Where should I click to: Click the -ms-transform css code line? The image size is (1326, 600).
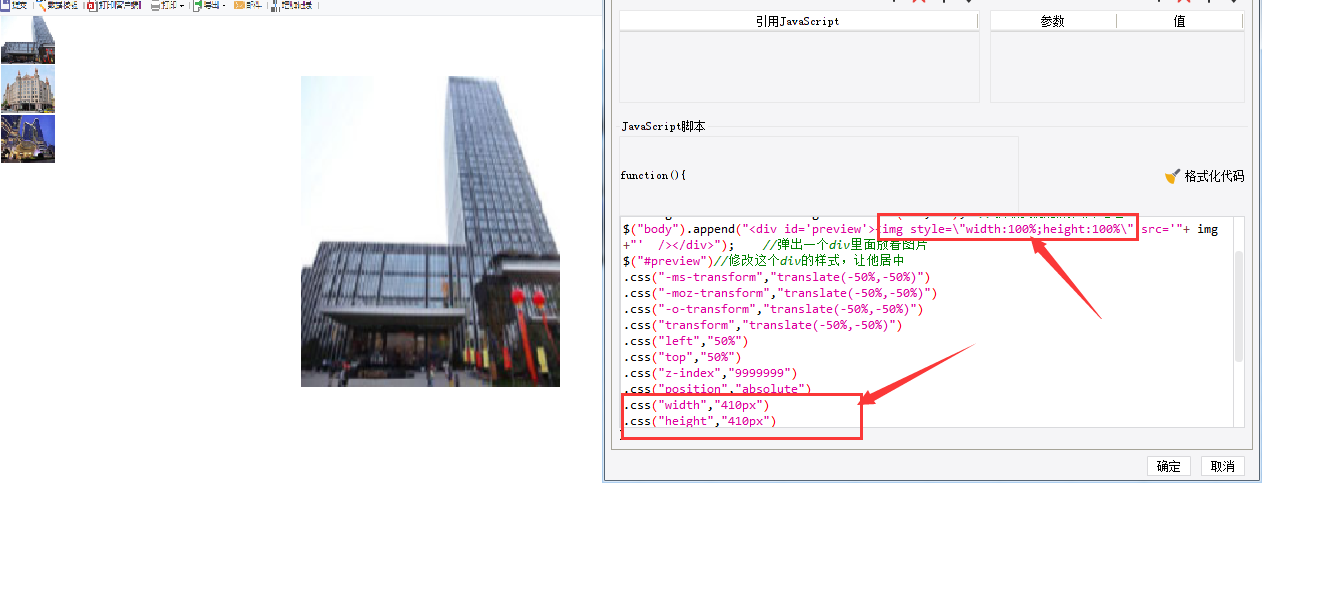coord(776,277)
